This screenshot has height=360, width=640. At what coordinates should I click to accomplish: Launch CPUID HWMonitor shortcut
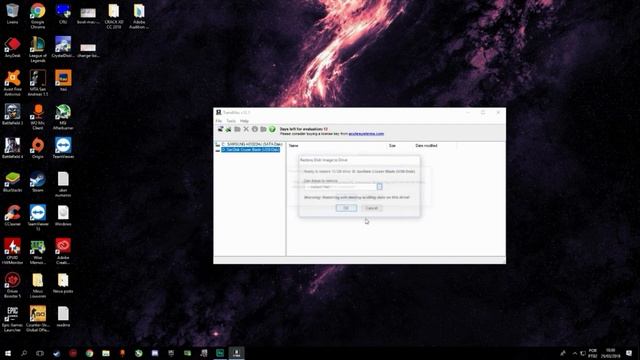tap(13, 251)
